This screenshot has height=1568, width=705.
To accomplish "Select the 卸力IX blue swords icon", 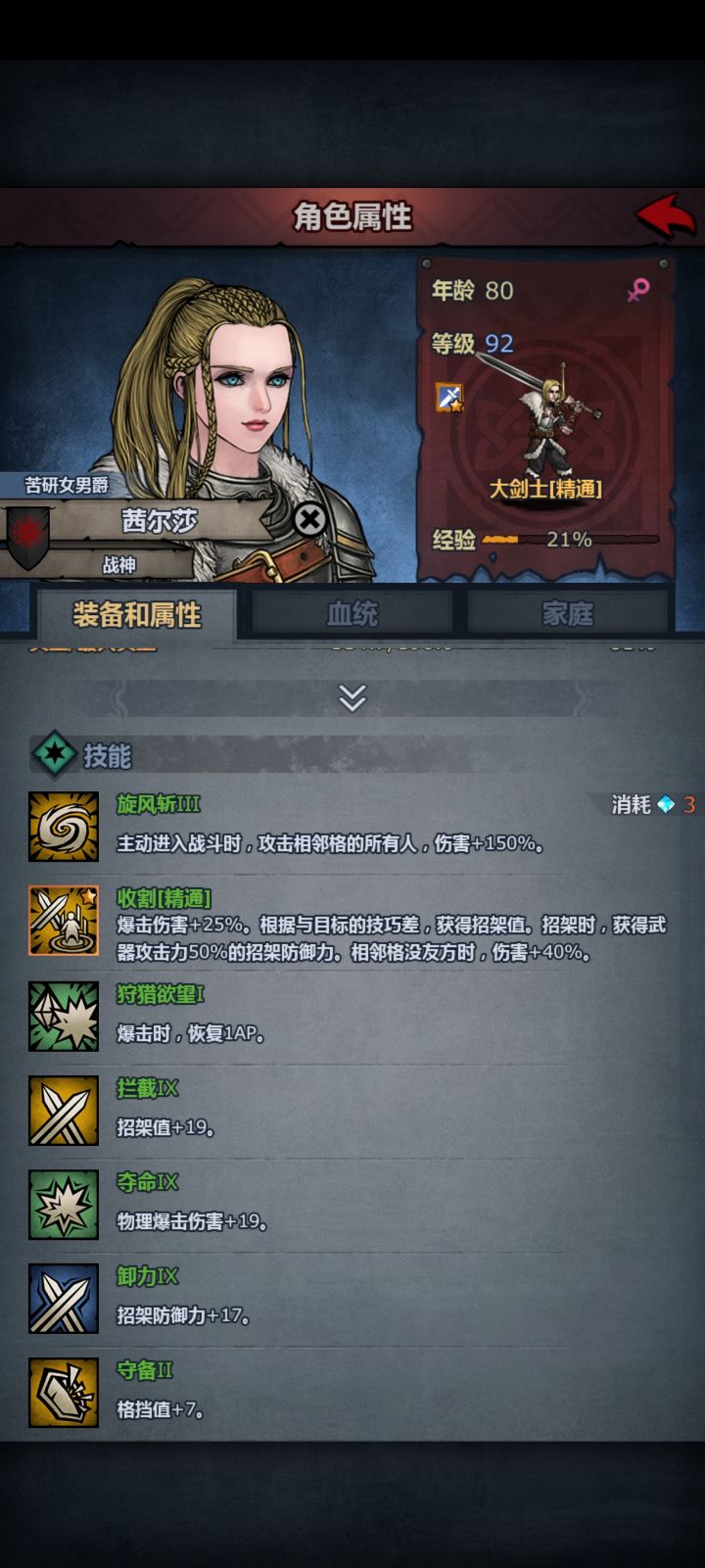I will click(x=64, y=1298).
